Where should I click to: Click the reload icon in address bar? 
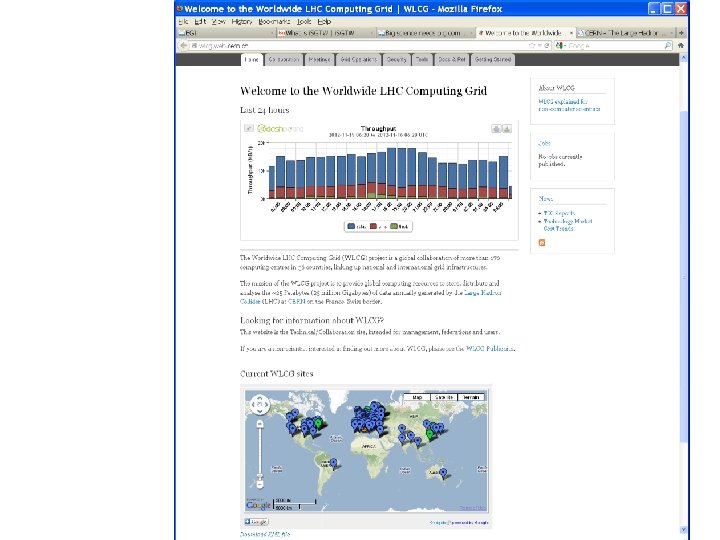[x=547, y=45]
